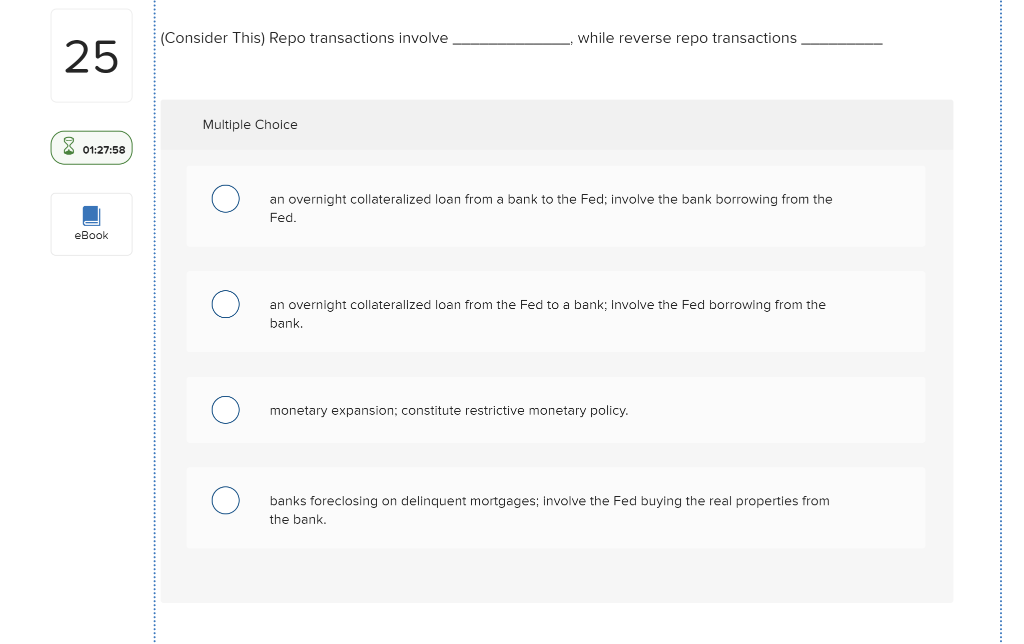Click the eBook button below the timer
The height and width of the screenshot is (644, 1024).
tap(91, 223)
